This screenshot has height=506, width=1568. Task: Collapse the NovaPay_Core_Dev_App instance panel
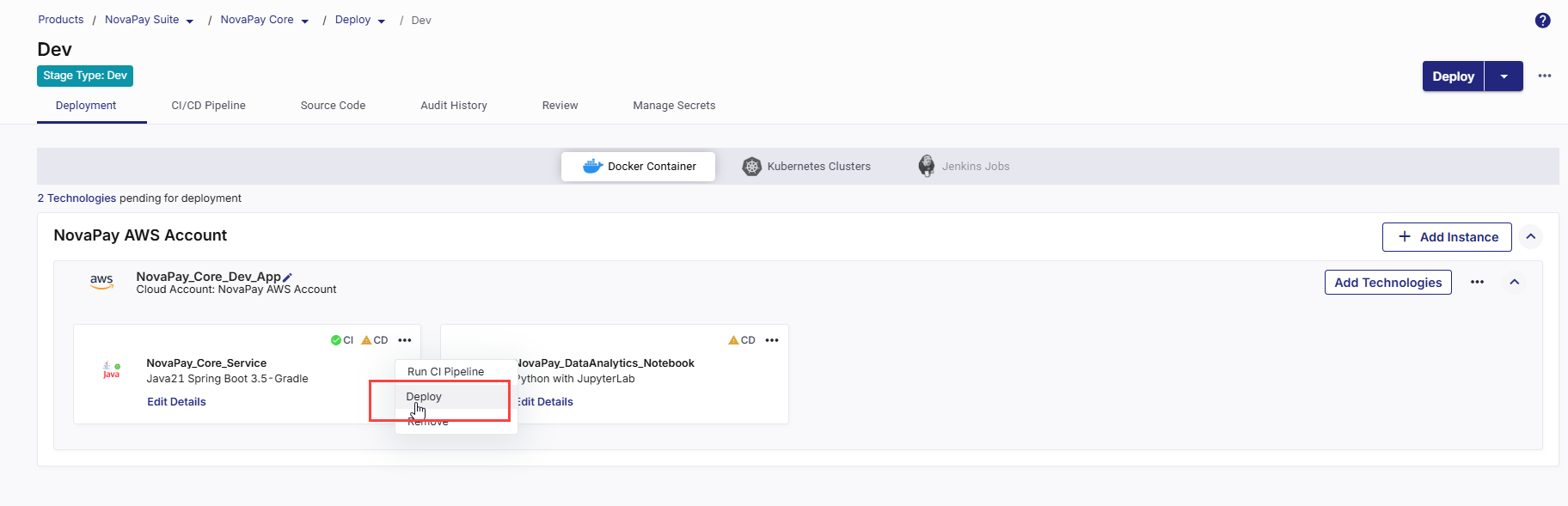point(1514,282)
